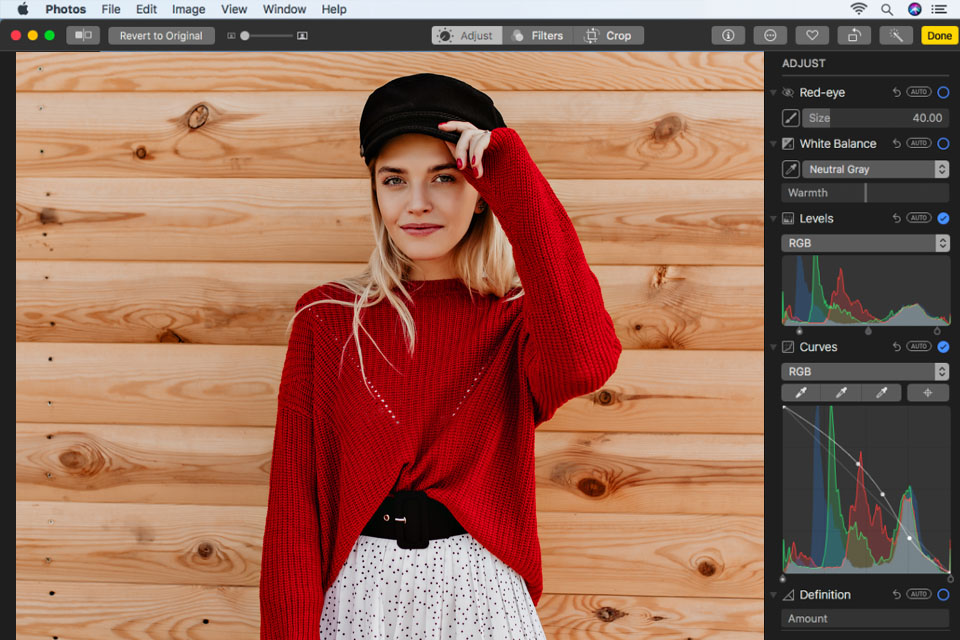Reset Red-eye with its undo arrow

pos(896,92)
